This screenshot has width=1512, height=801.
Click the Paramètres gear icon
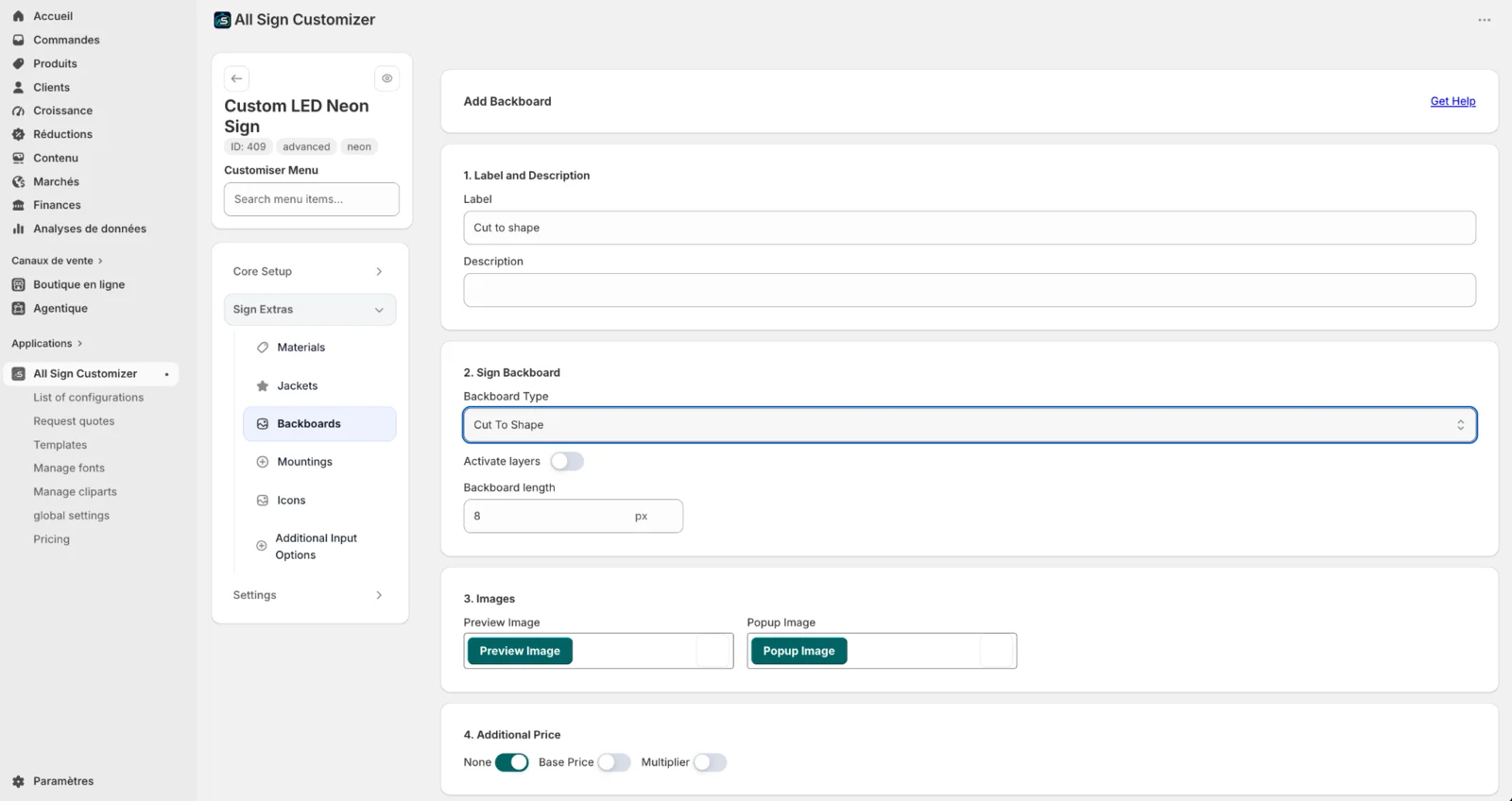[18, 781]
